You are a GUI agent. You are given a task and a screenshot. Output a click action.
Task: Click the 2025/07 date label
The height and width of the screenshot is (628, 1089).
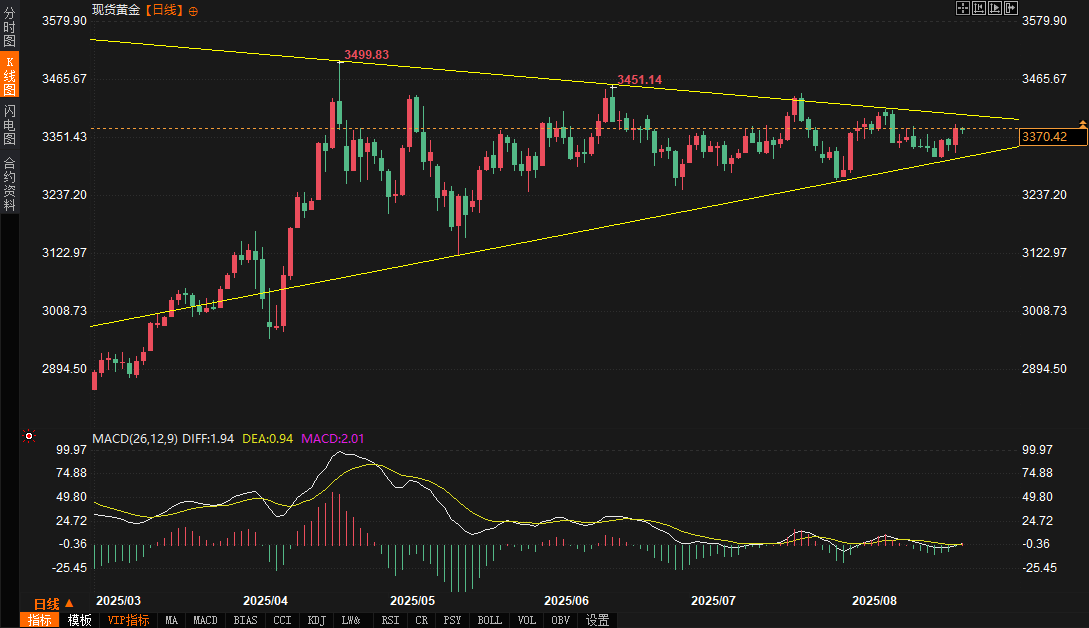click(x=713, y=601)
